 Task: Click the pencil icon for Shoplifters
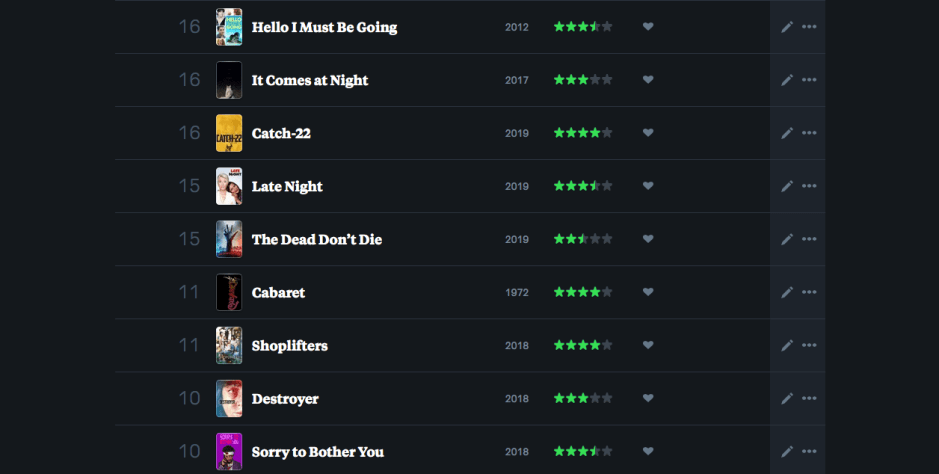787,345
